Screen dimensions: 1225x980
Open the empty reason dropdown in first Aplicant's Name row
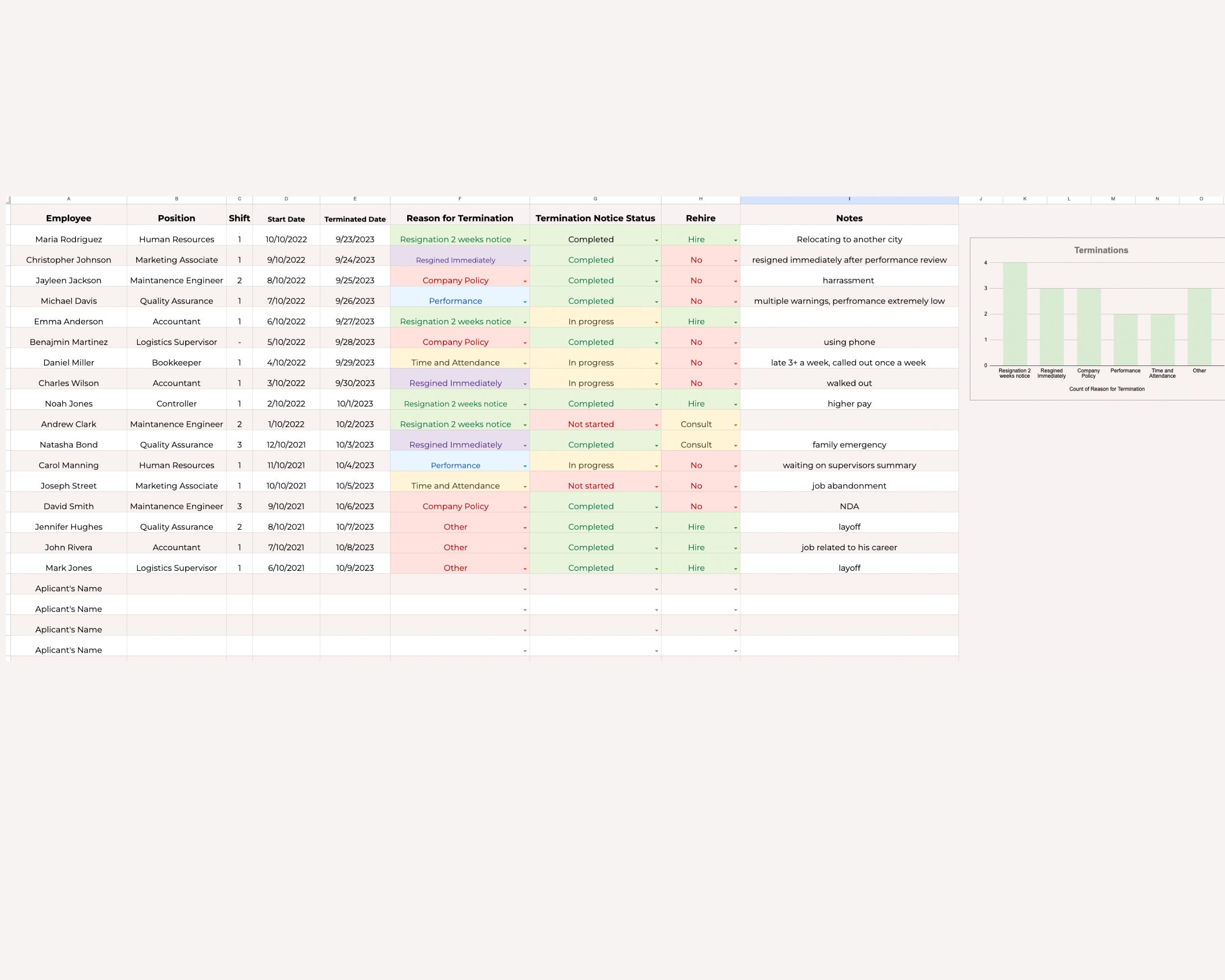coord(524,588)
